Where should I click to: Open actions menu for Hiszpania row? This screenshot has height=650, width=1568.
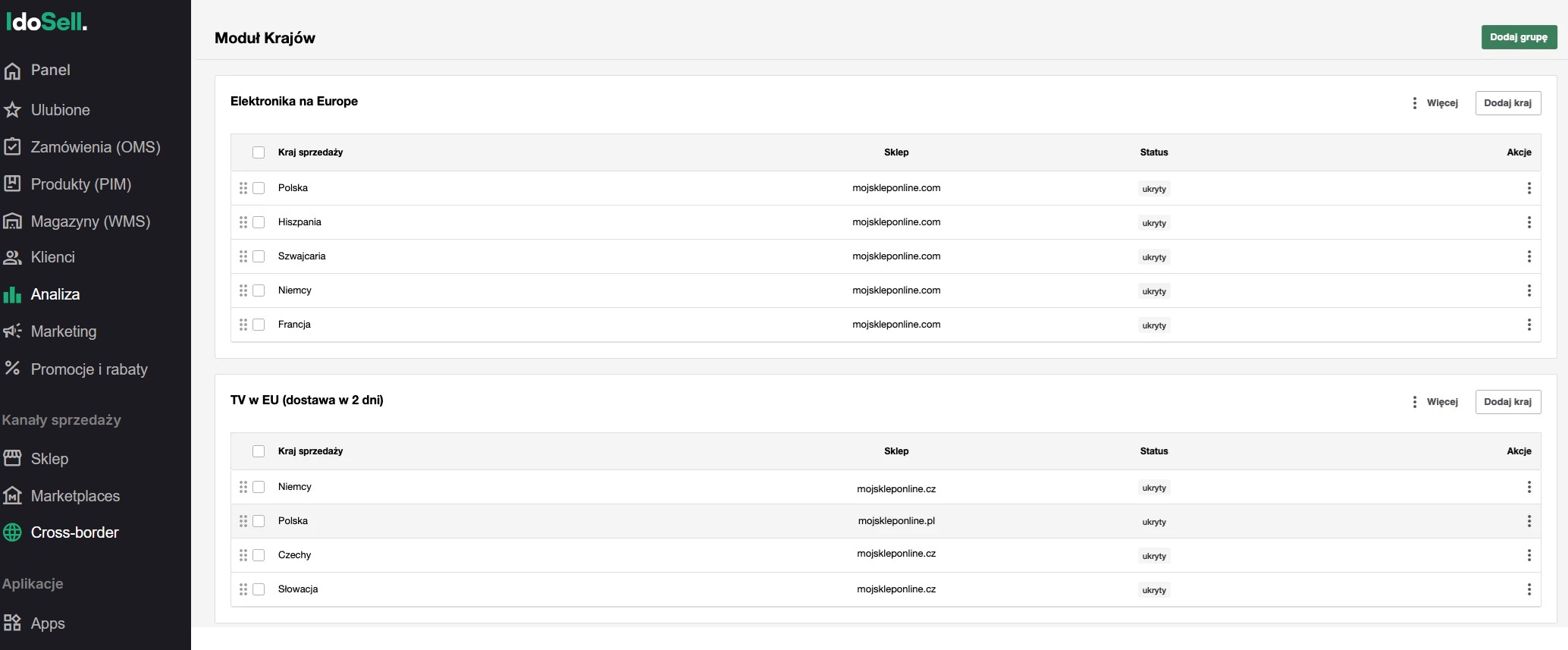click(1529, 222)
